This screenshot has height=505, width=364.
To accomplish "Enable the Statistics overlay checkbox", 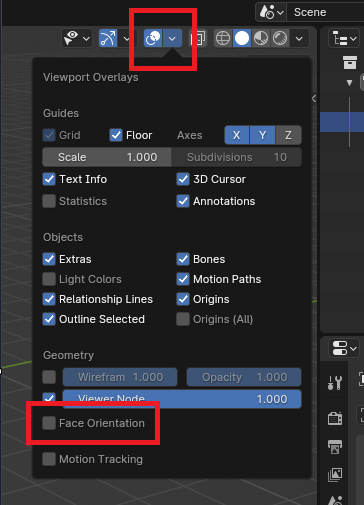I will 49,201.
